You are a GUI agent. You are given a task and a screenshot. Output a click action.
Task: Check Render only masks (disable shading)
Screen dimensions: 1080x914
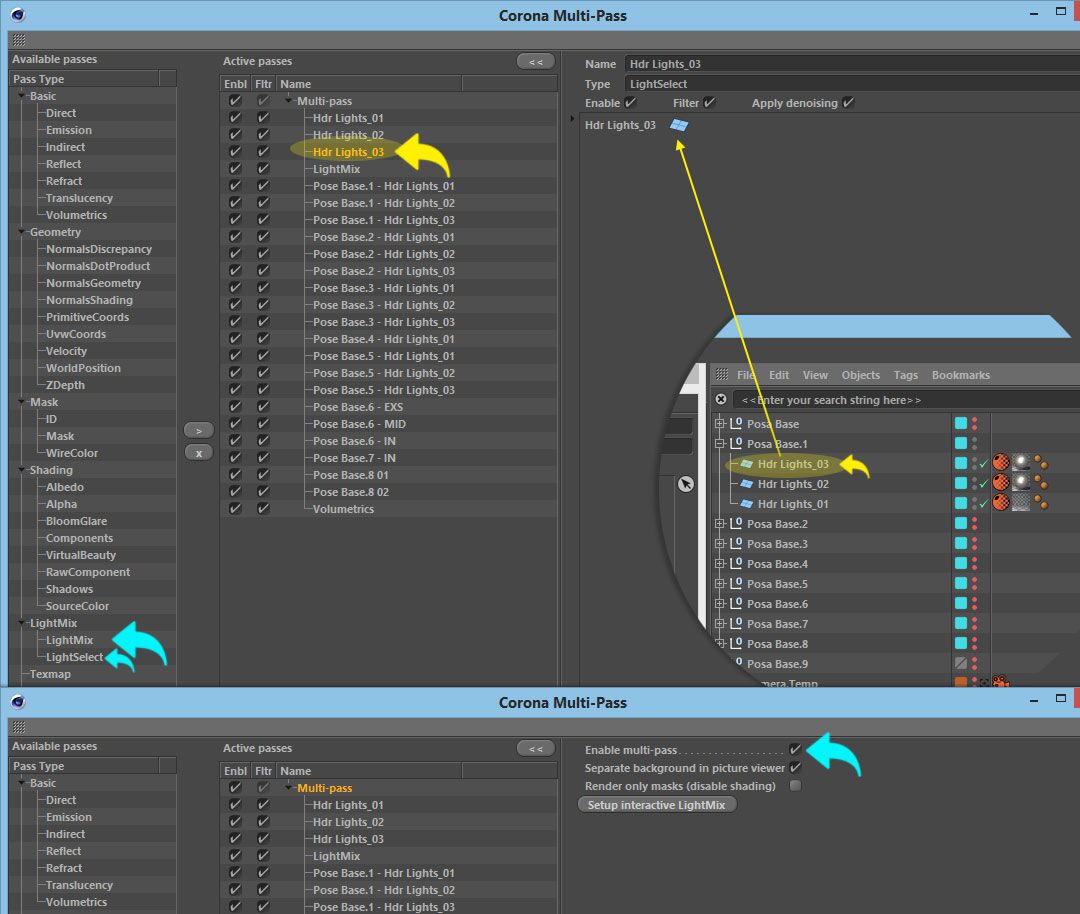coord(796,786)
